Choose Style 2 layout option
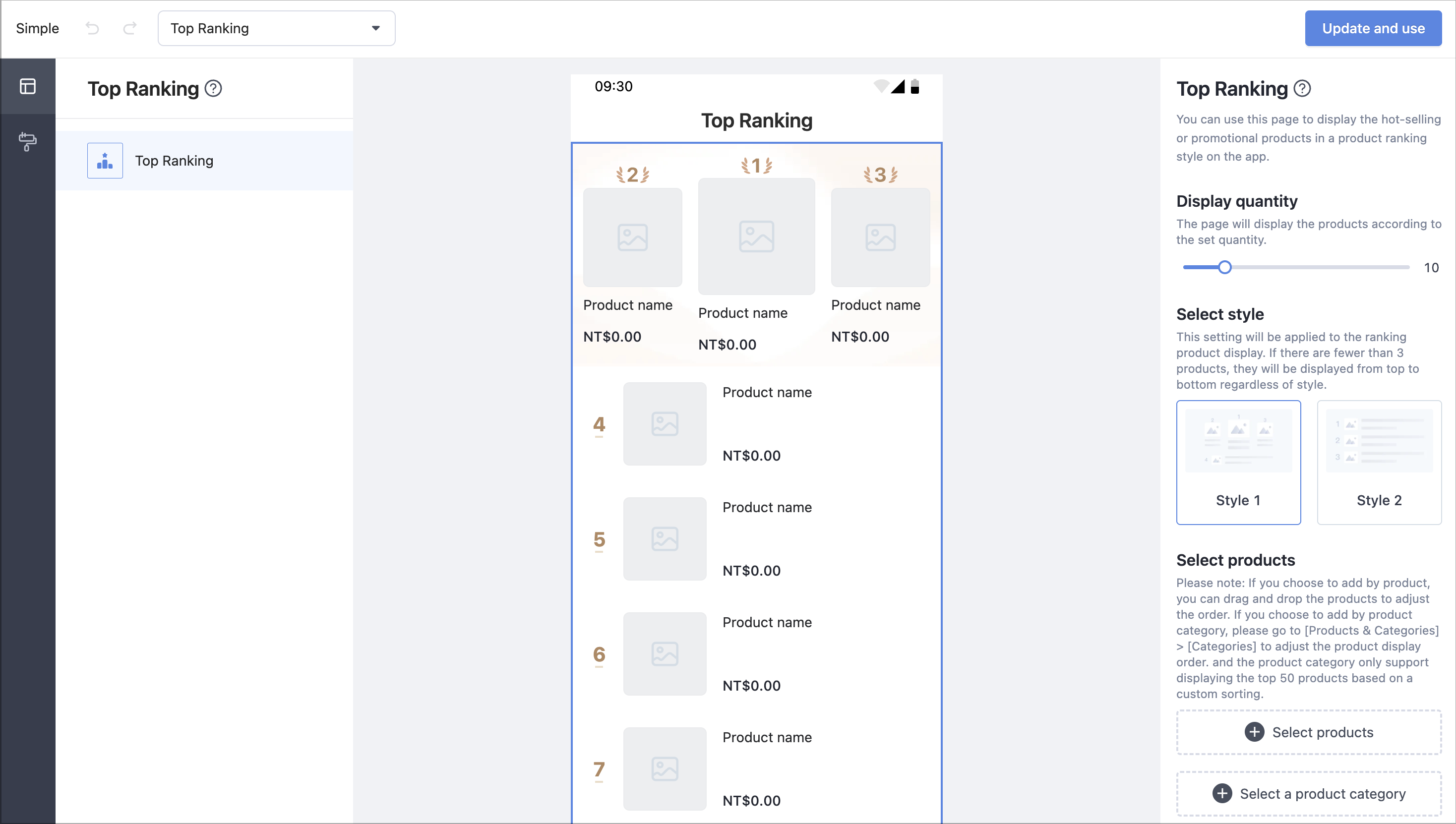 (x=1379, y=463)
